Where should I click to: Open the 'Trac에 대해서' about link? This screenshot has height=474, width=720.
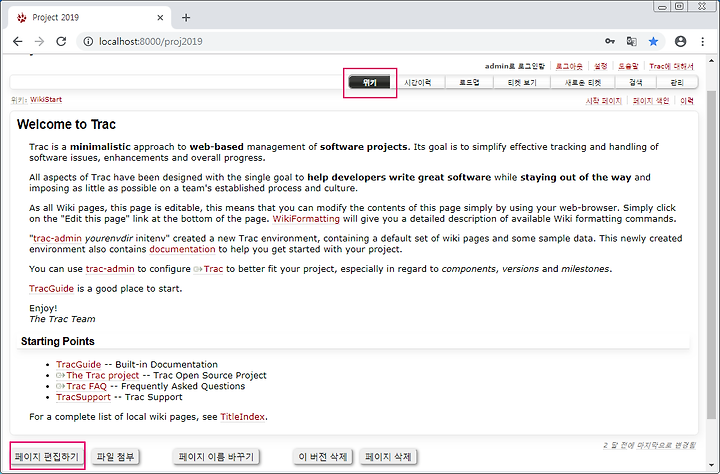pyautogui.click(x=671, y=66)
